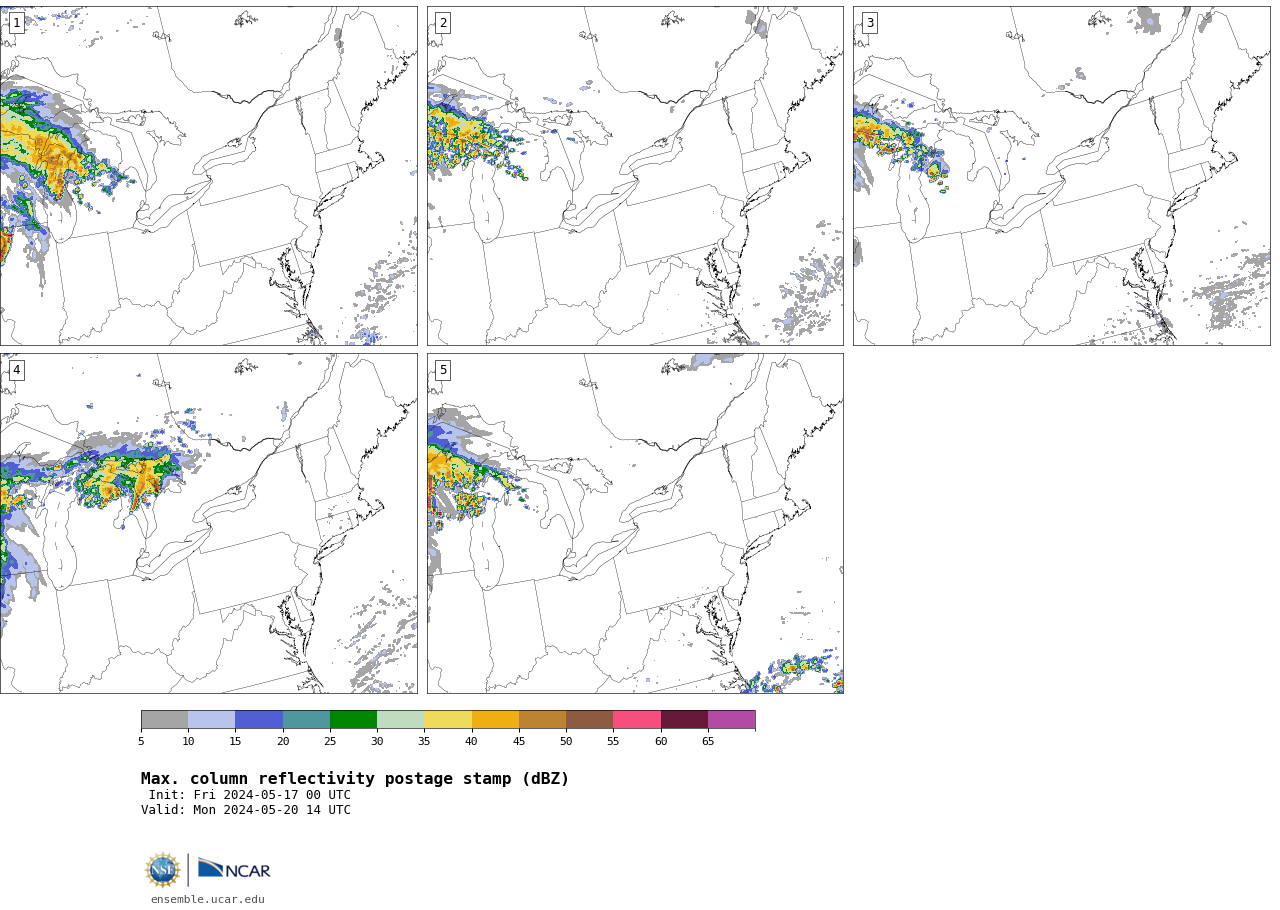Image resolution: width=1280 pixels, height=910 pixels.
Task: Click the 15 tick label on colorbar
Action: [235, 742]
